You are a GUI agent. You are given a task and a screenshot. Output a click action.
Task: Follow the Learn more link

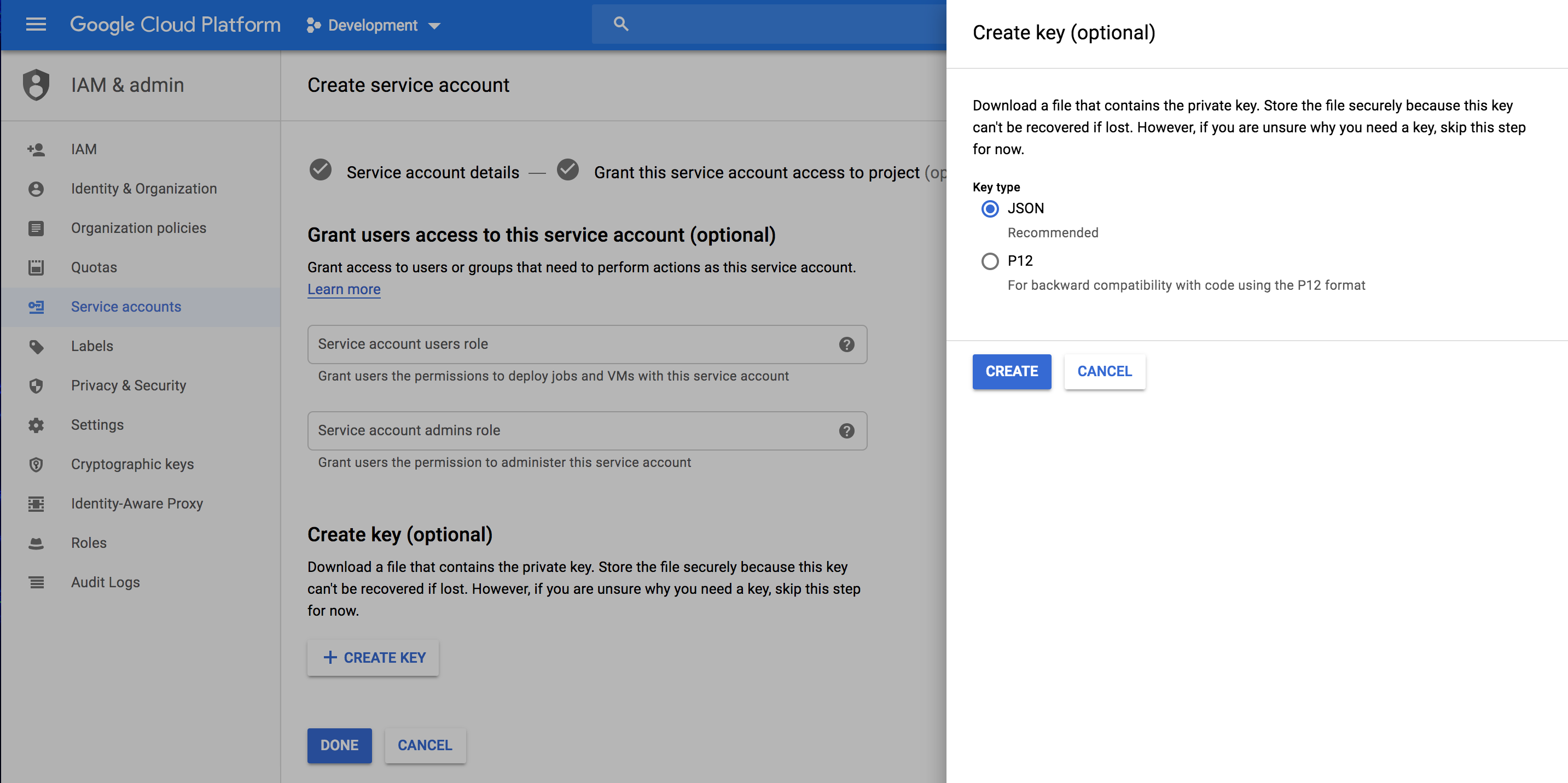344,290
